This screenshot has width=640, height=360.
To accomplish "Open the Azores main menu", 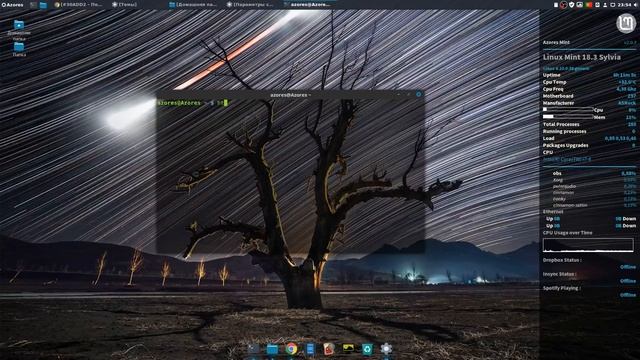I will tap(12, 5).
